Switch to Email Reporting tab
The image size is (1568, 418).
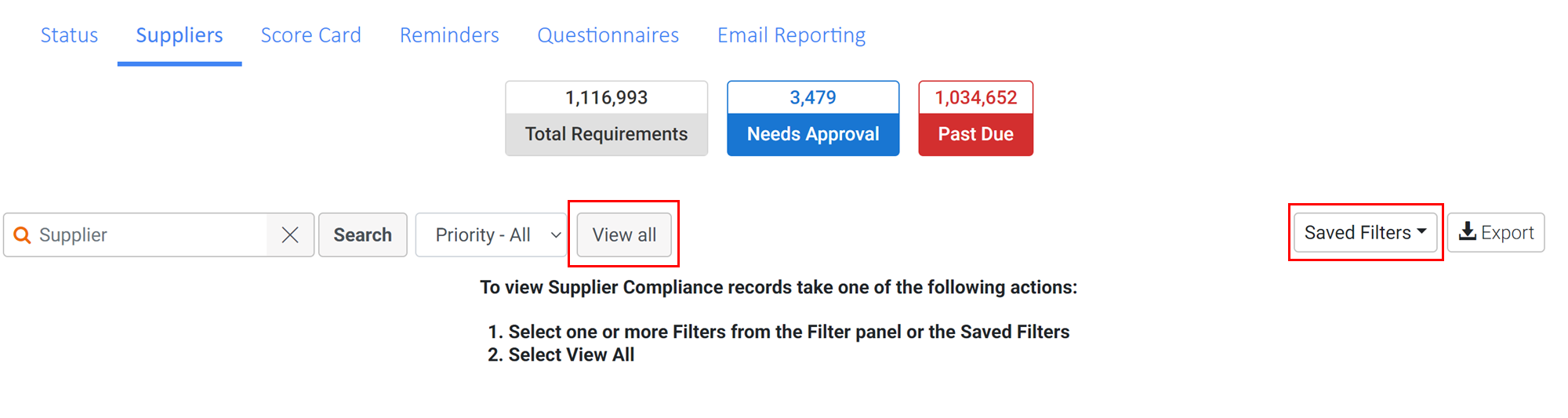pyautogui.click(x=791, y=35)
